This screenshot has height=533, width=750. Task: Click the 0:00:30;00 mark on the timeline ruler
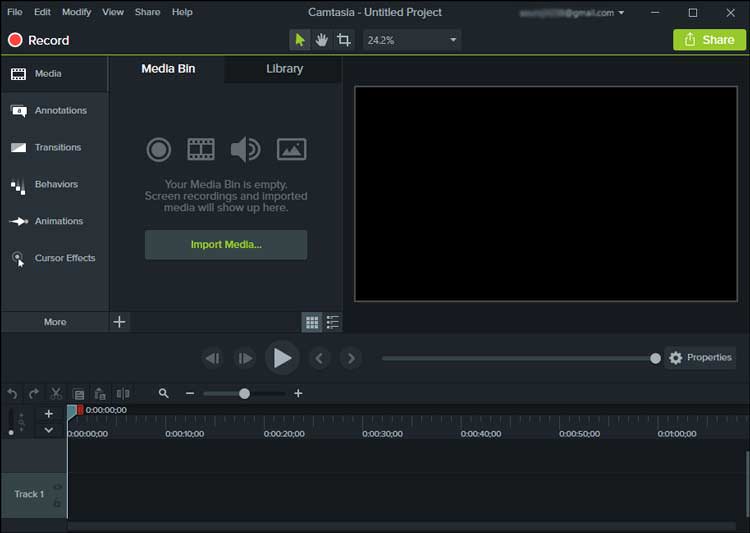tap(382, 434)
